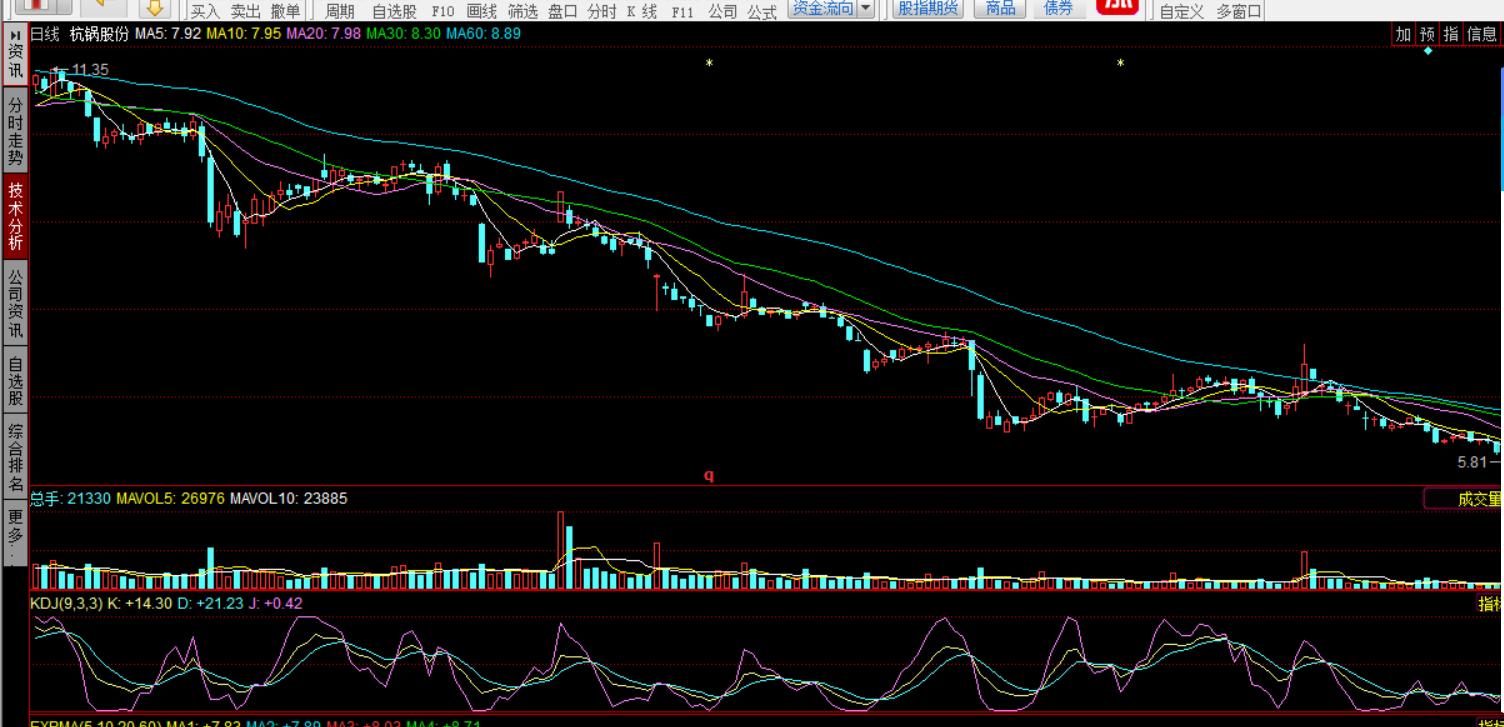Click the yellow down arrow toolbar icon
This screenshot has width=1504, height=727.
[154, 8]
